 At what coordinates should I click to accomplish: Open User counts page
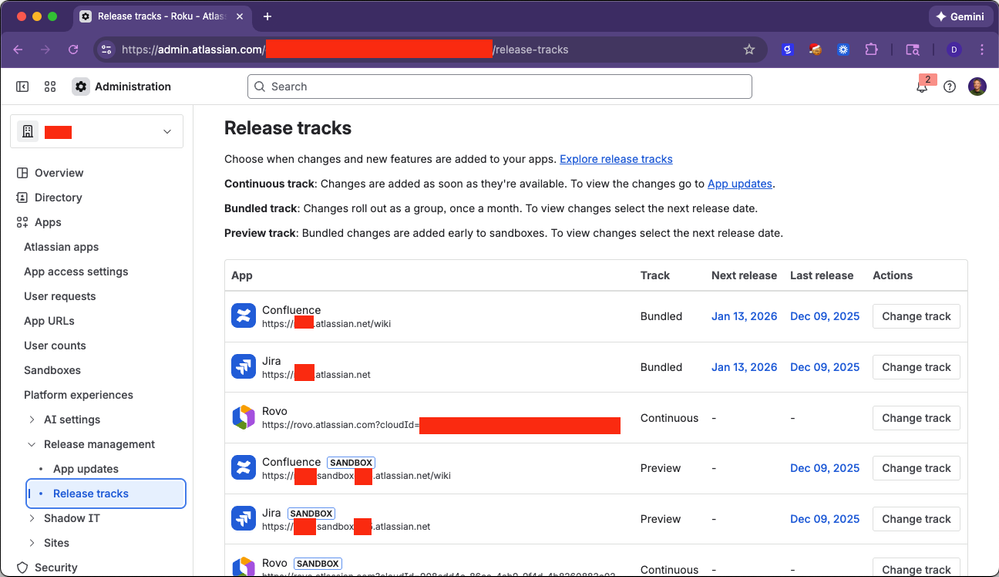pos(55,346)
